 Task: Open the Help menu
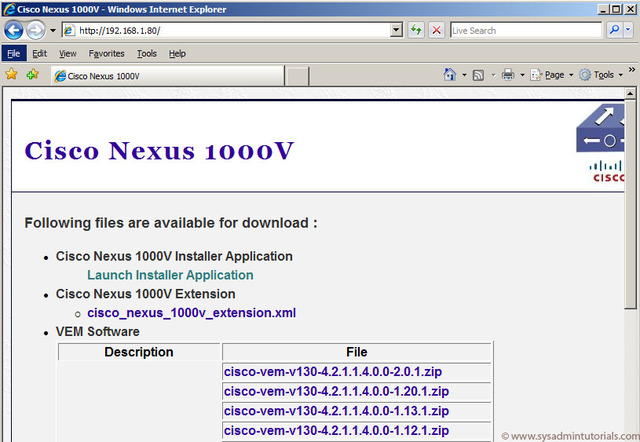coord(177,53)
